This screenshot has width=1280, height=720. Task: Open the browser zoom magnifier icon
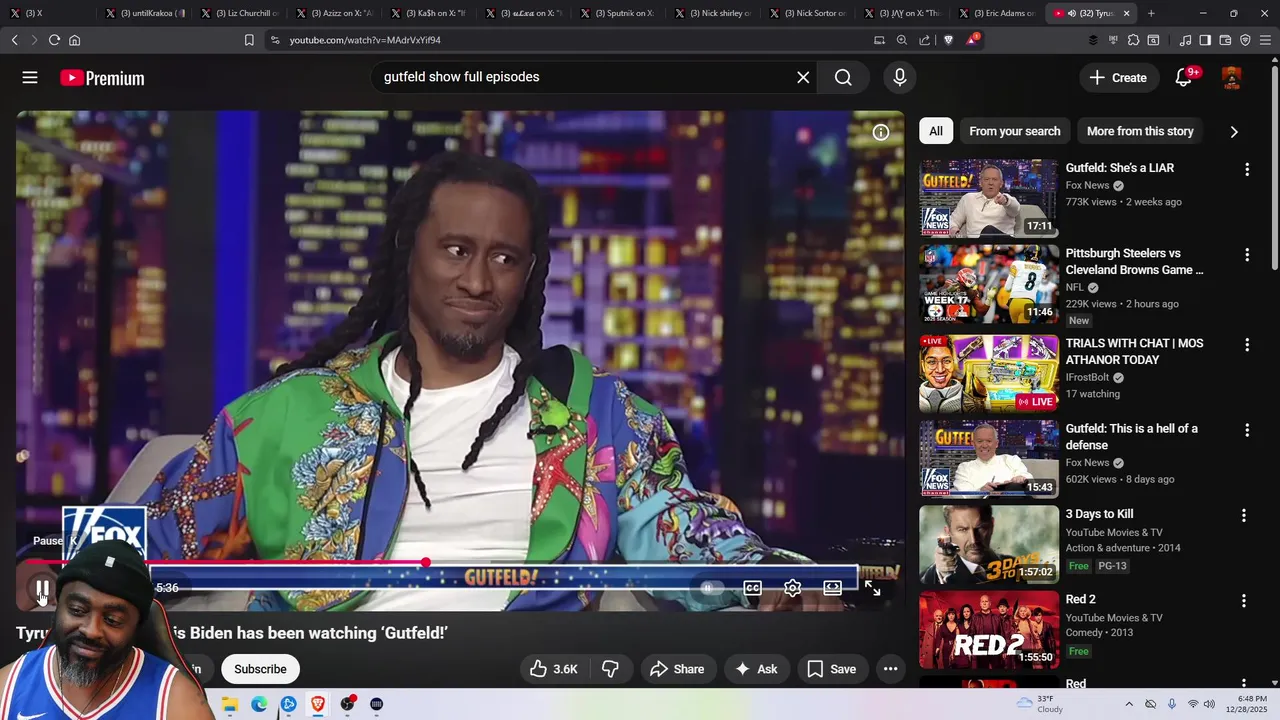(901, 40)
